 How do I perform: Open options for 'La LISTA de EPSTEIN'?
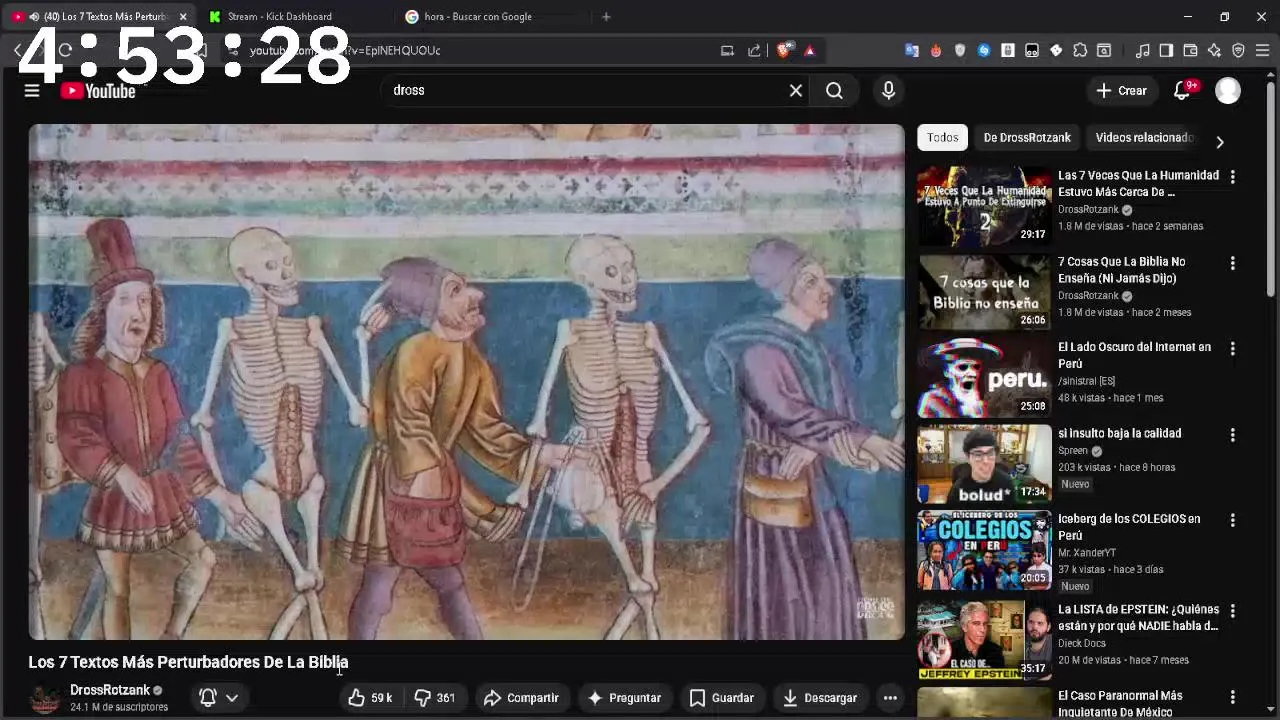click(1232, 611)
